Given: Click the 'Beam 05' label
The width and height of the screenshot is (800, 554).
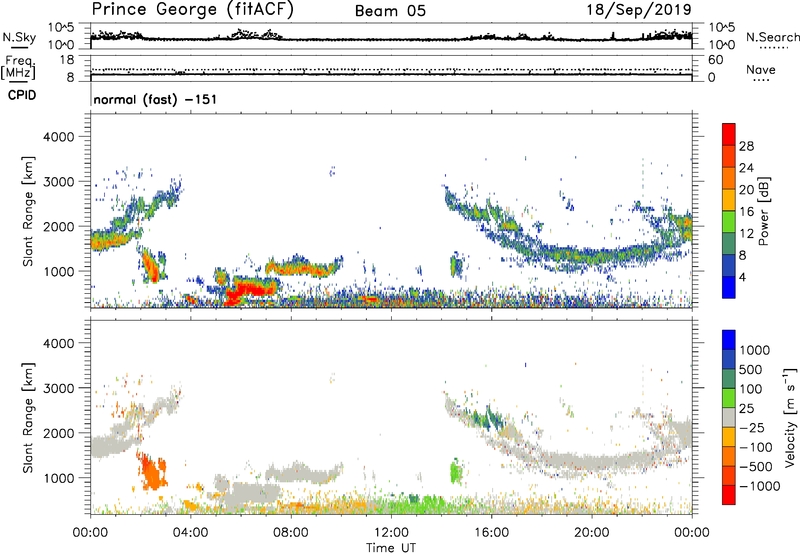Looking at the screenshot, I should click(390, 11).
